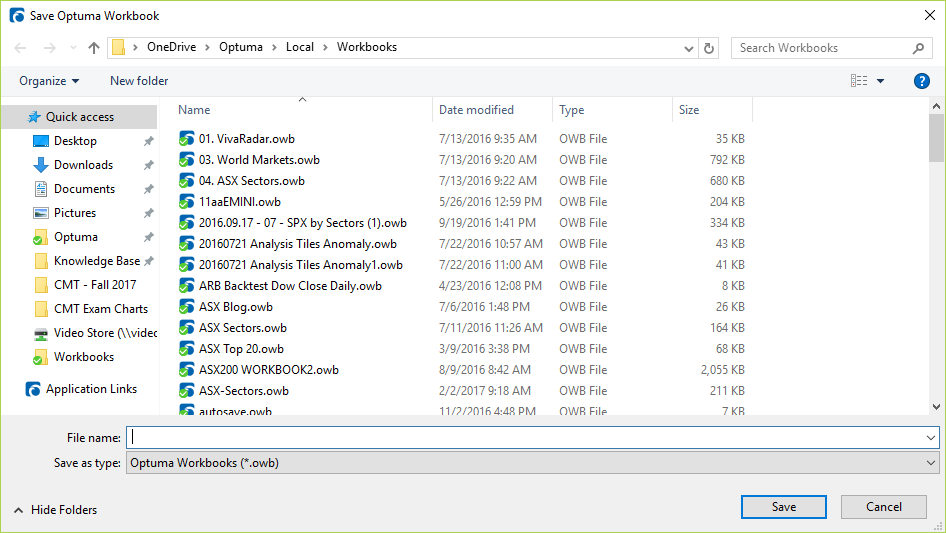Select 20160721 Analysis Tiles Anomaly1.owb

pyautogui.click(x=300, y=265)
